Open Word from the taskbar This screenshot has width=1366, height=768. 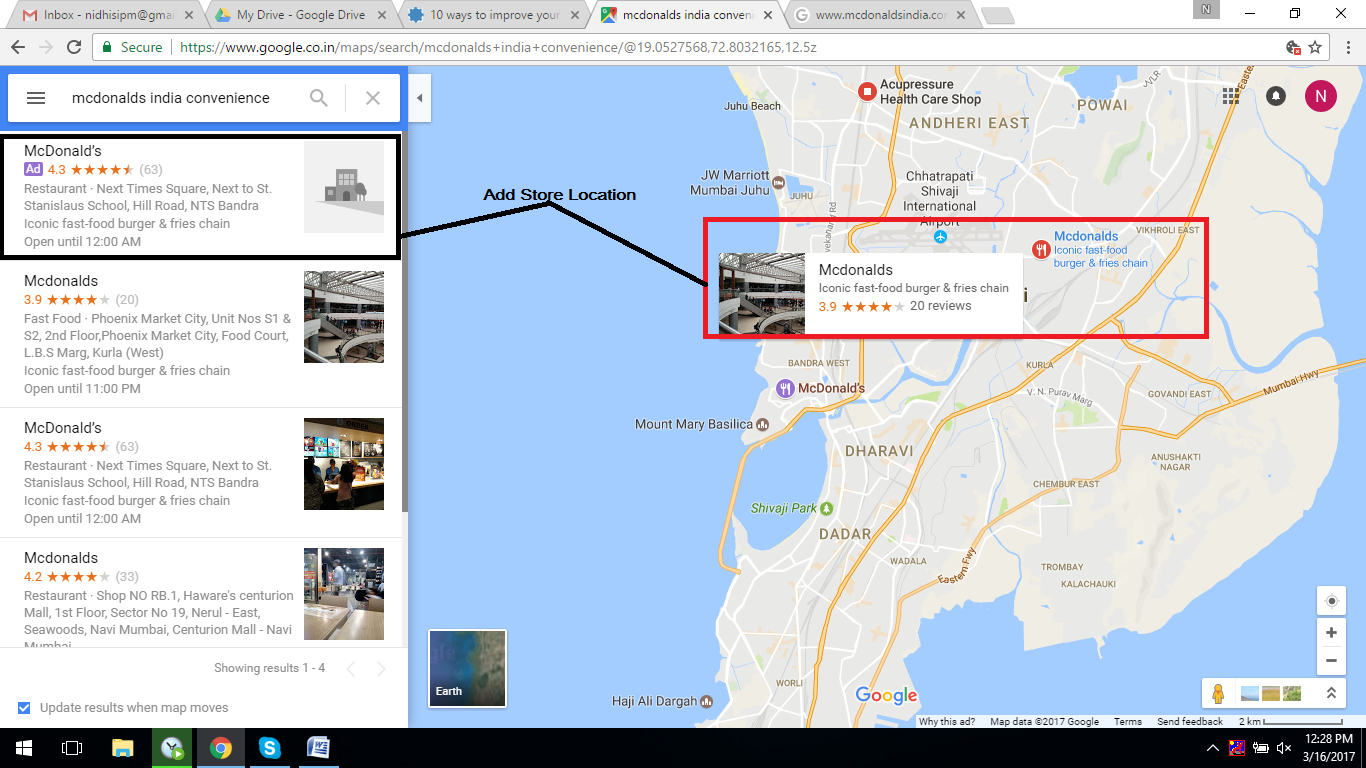pos(318,747)
